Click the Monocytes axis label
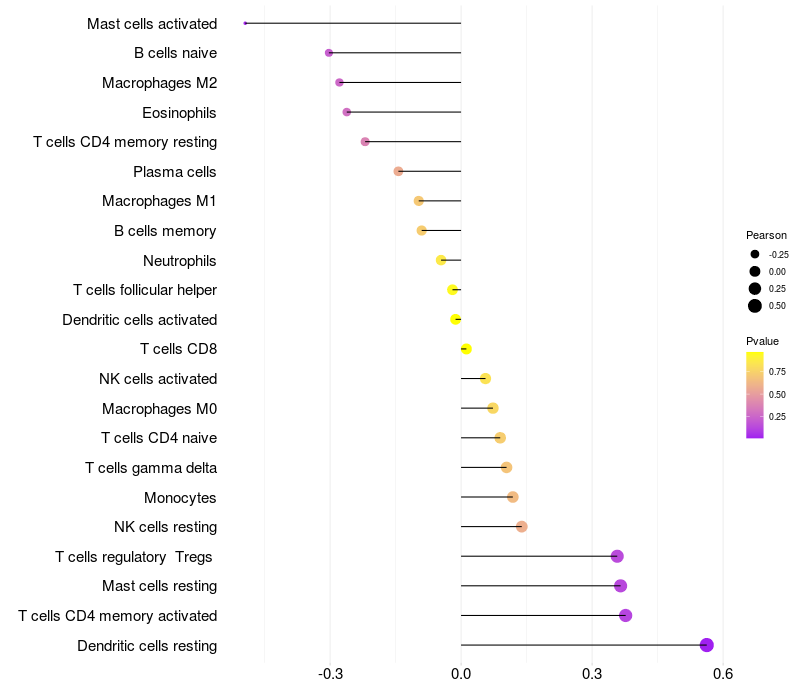The image size is (800, 700). coord(180,497)
